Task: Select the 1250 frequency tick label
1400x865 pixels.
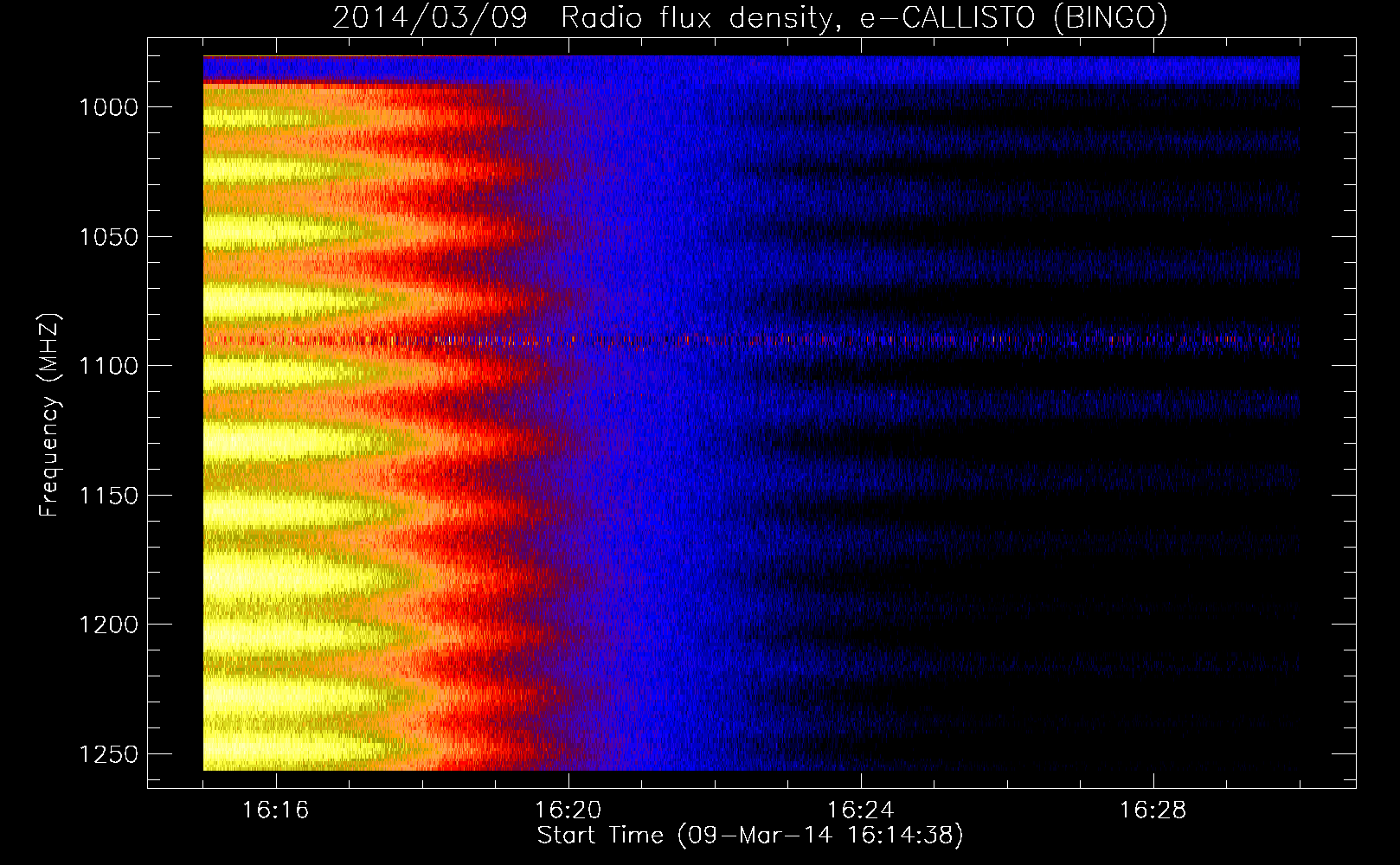Action: click(108, 754)
